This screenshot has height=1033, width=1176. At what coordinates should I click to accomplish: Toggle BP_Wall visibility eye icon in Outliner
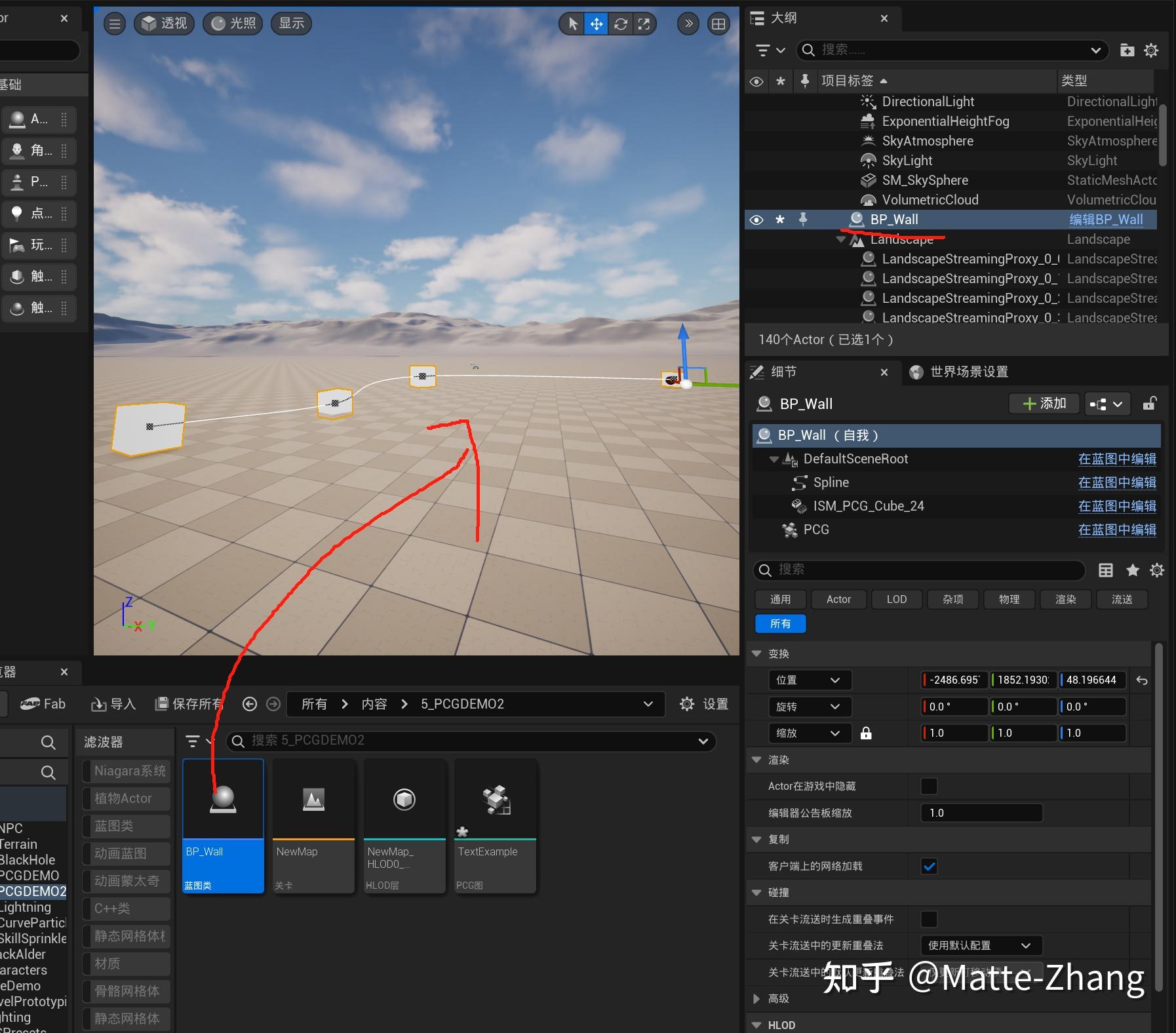click(756, 220)
